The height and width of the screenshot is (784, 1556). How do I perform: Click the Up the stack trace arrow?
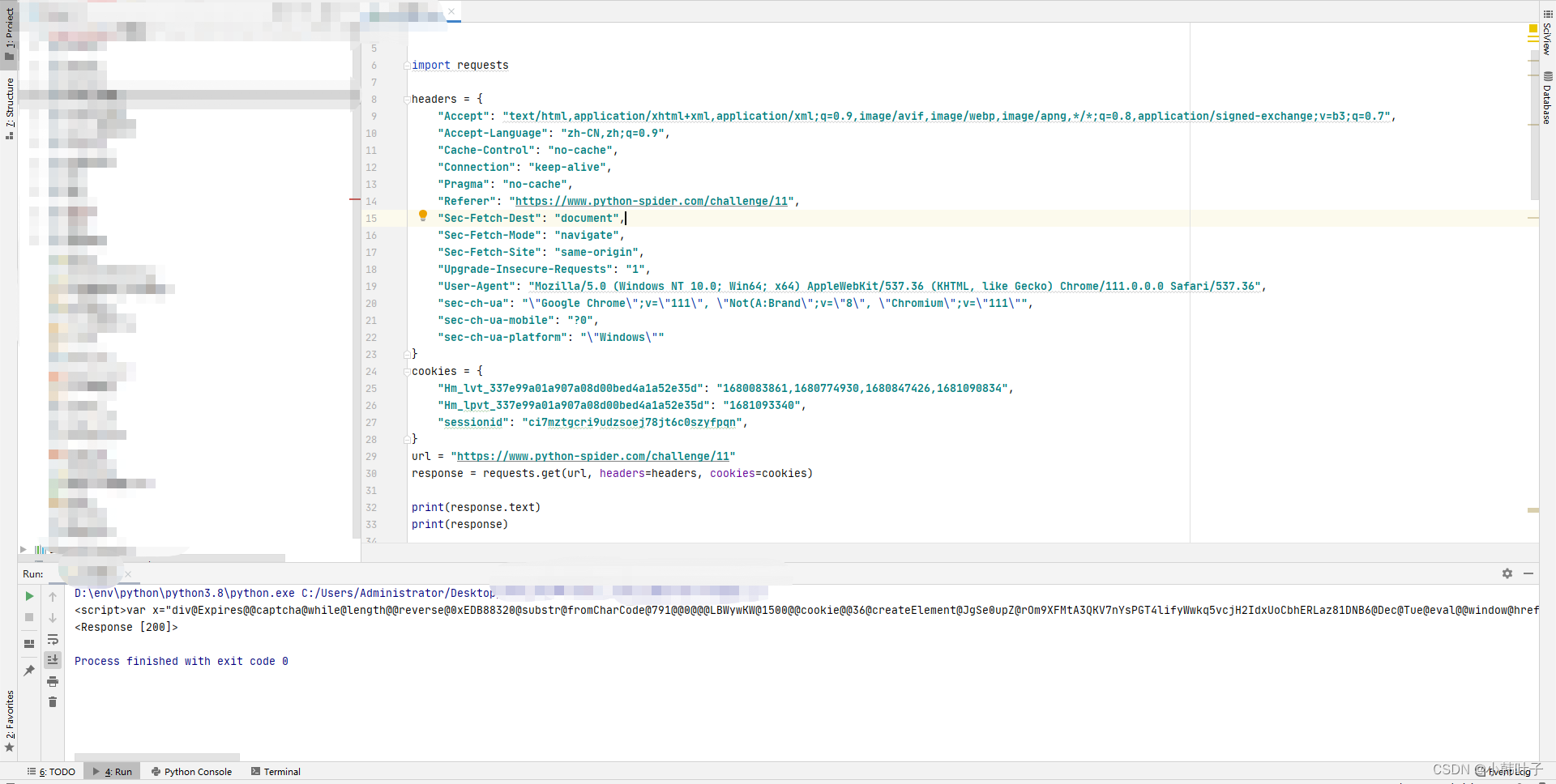pyautogui.click(x=53, y=597)
